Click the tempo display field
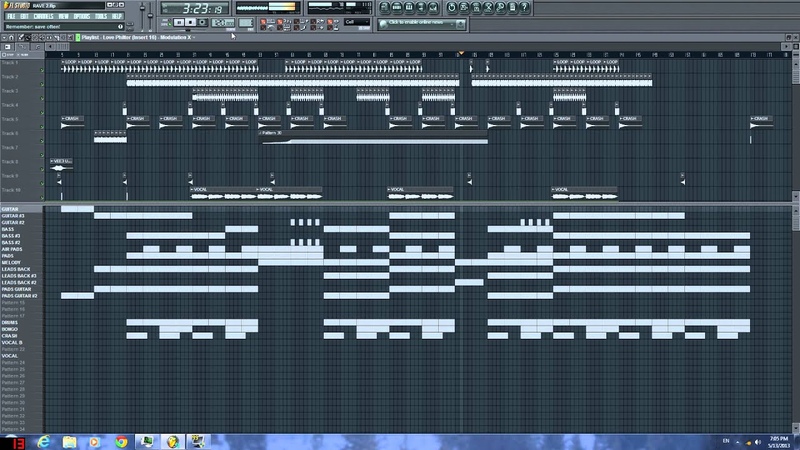800x450 pixels. [x=223, y=23]
